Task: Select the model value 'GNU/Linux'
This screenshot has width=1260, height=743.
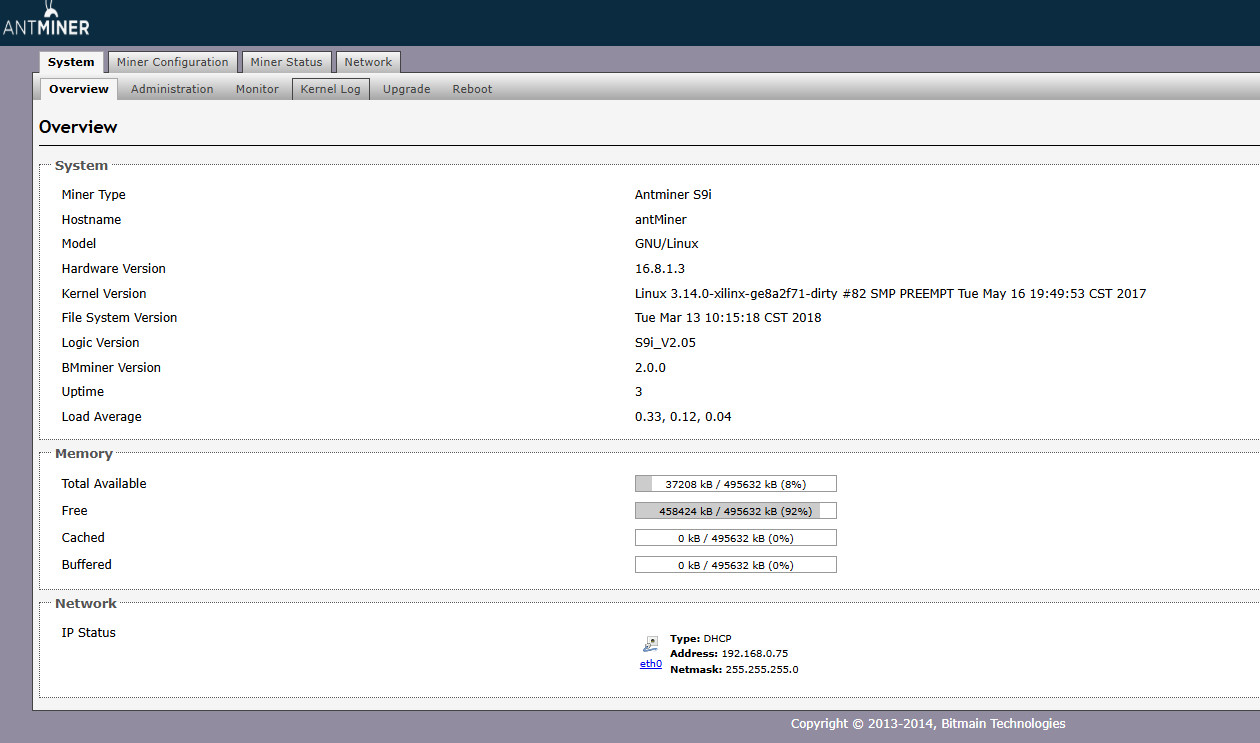Action: [667, 244]
